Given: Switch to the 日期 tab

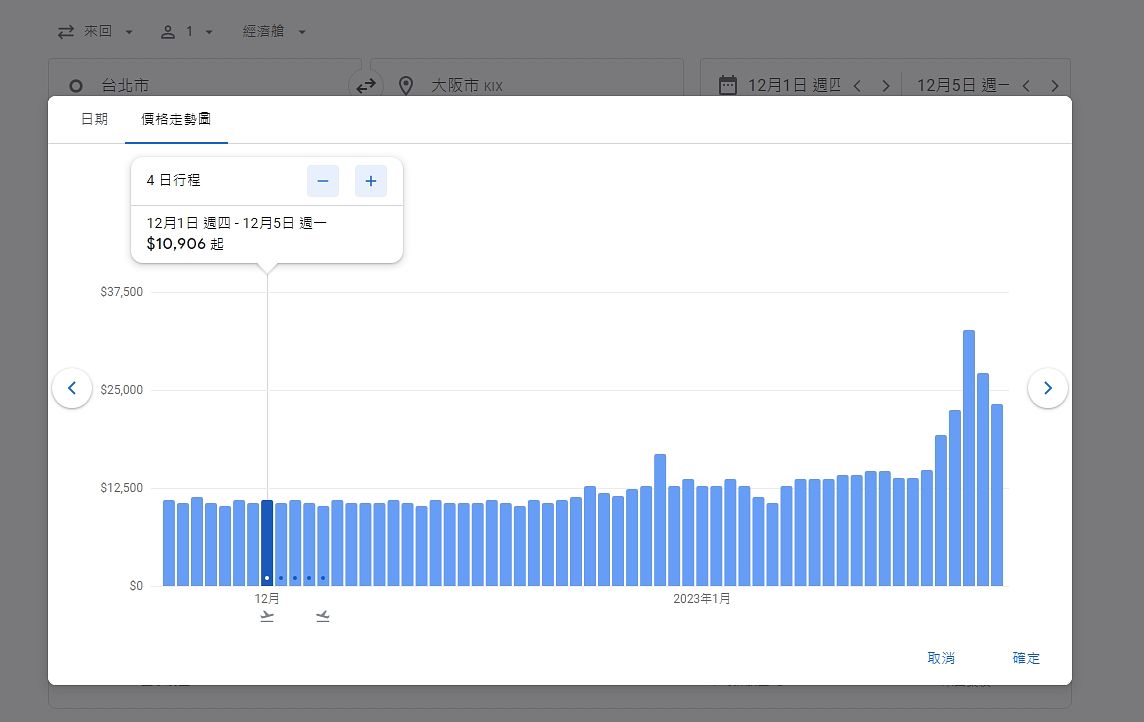Looking at the screenshot, I should pyautogui.click(x=94, y=119).
